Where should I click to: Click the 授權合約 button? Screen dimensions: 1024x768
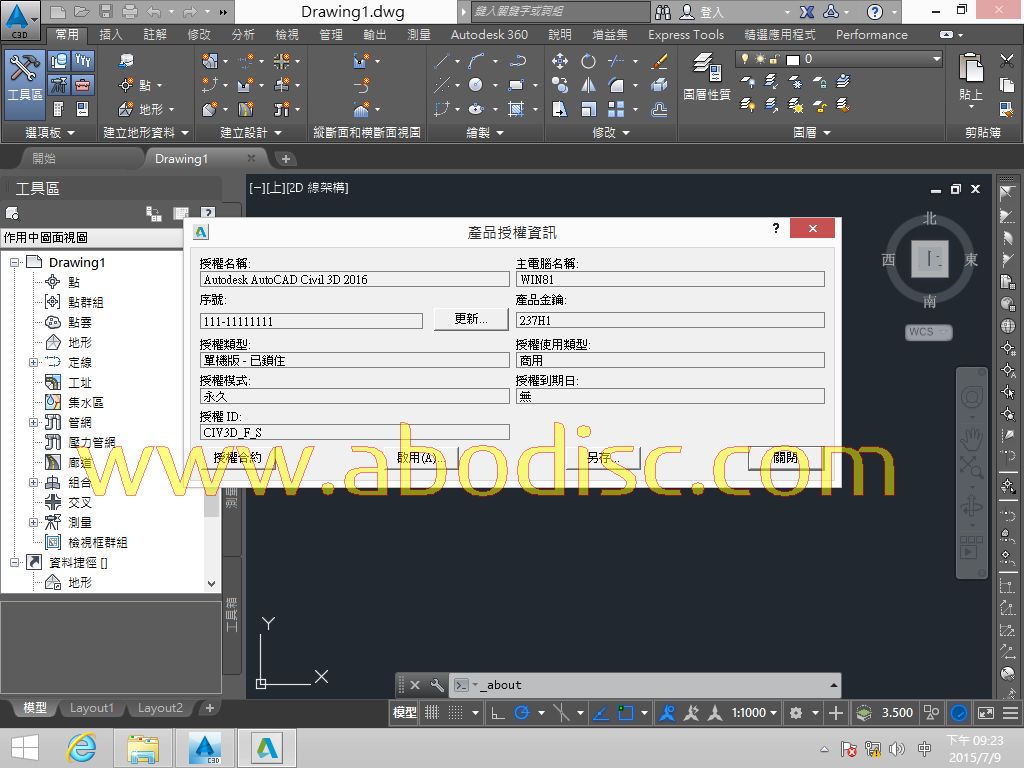(x=238, y=458)
